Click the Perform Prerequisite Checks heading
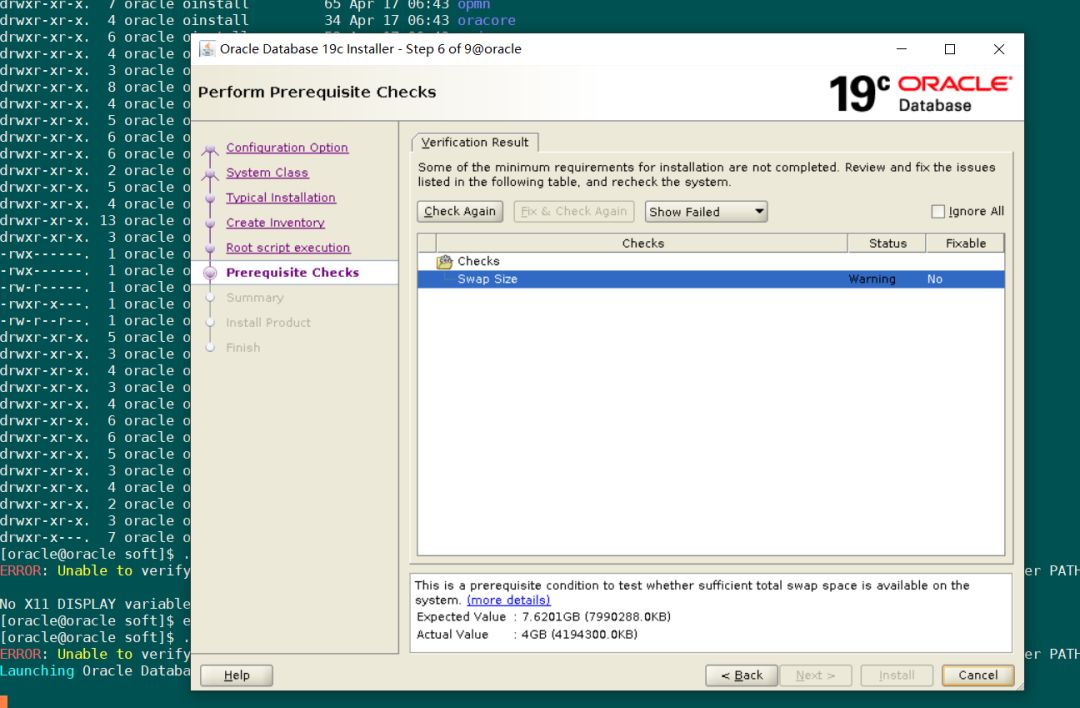1080x708 pixels. [x=317, y=92]
